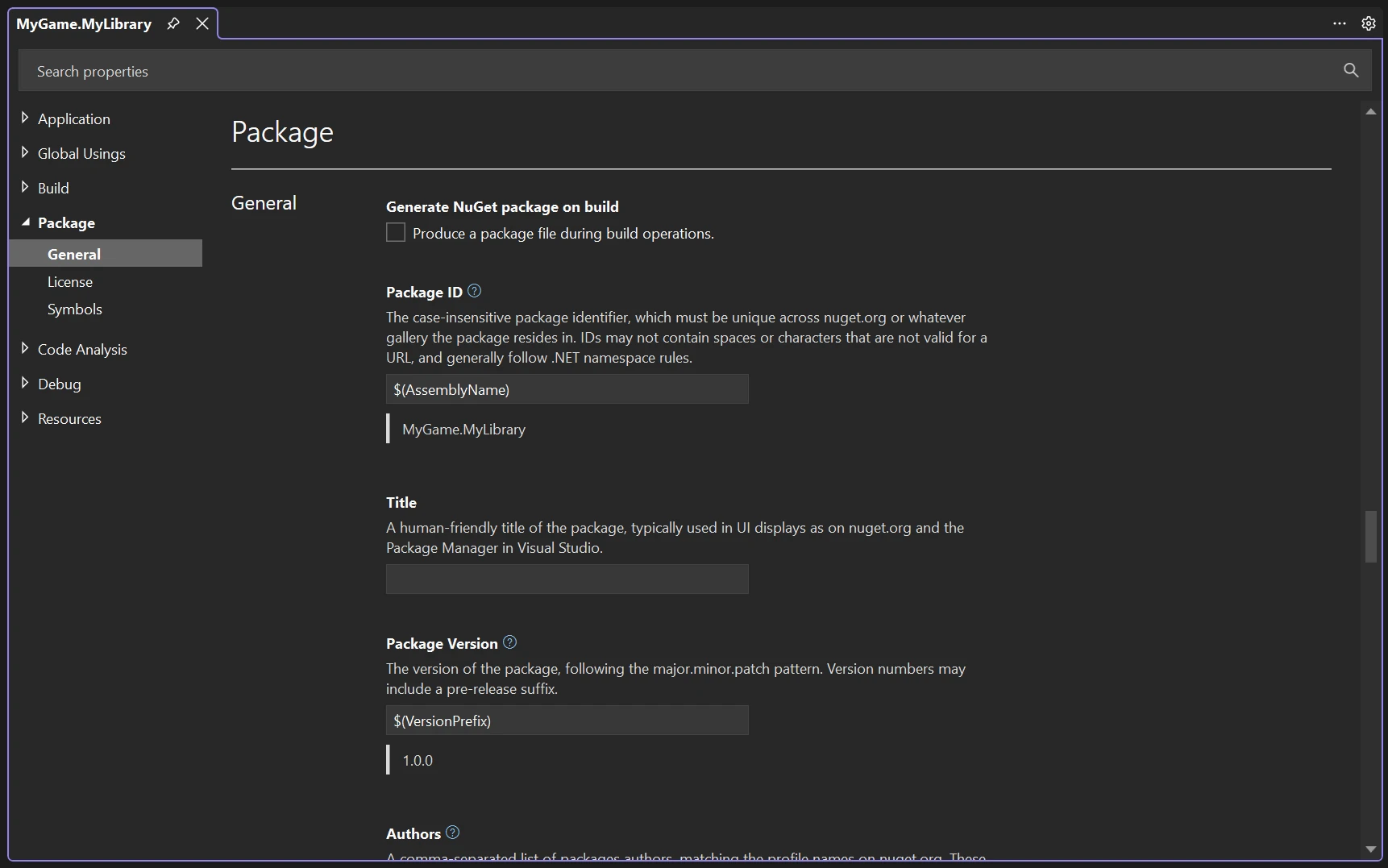
Task: Expand the Global Usings section
Action: pyautogui.click(x=25, y=152)
